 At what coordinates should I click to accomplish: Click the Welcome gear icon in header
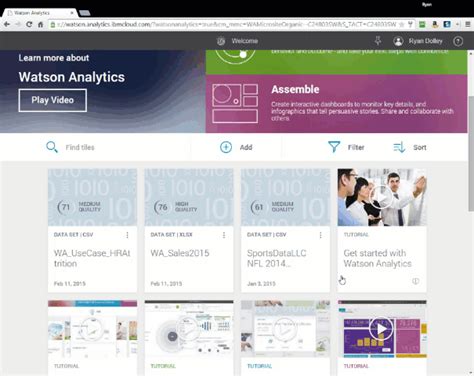(221, 41)
